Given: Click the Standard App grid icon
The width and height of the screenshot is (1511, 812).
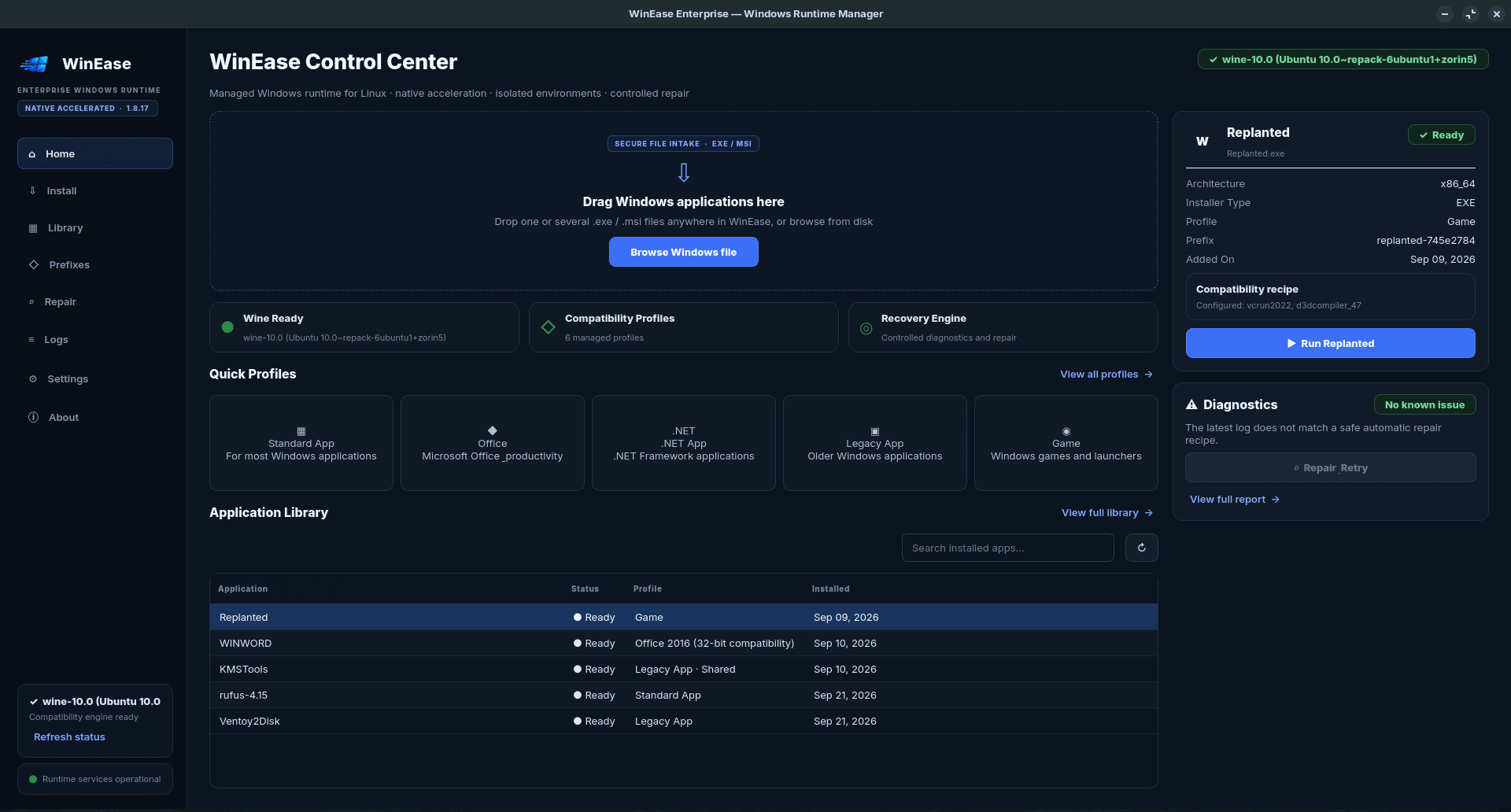Looking at the screenshot, I should click(x=301, y=431).
